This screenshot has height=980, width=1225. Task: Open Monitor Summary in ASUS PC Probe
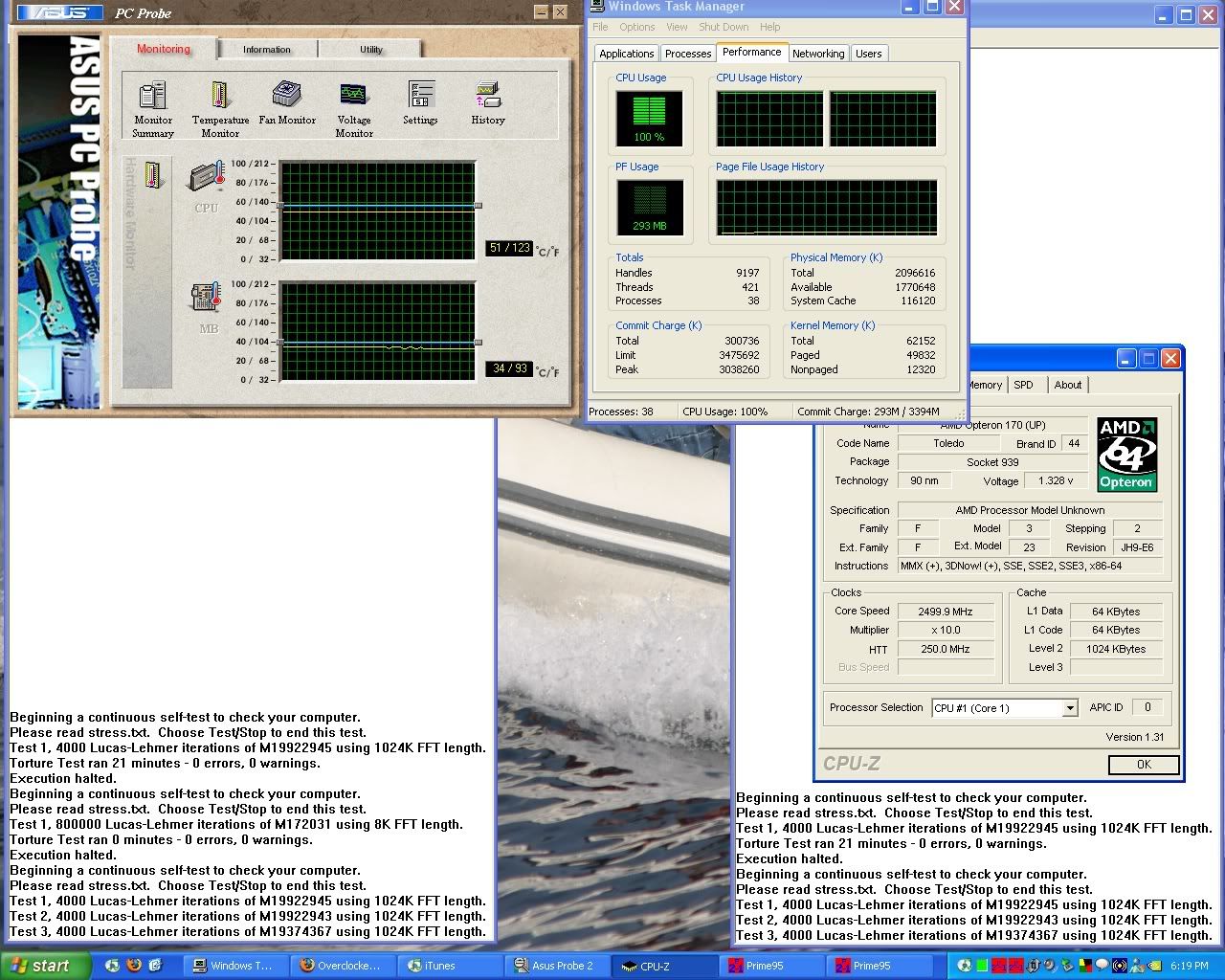coord(153,108)
